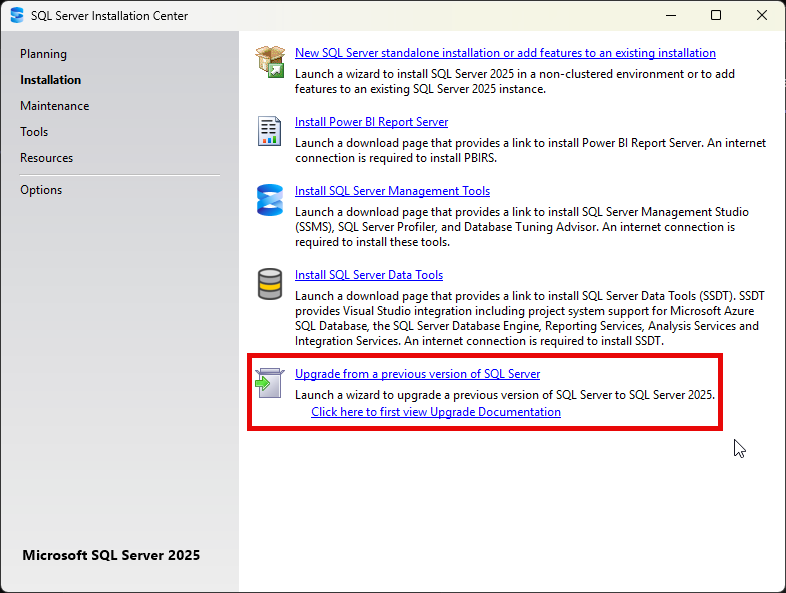Screen dimensions: 786x593
Task: Open the Planning section
Action: pos(43,54)
